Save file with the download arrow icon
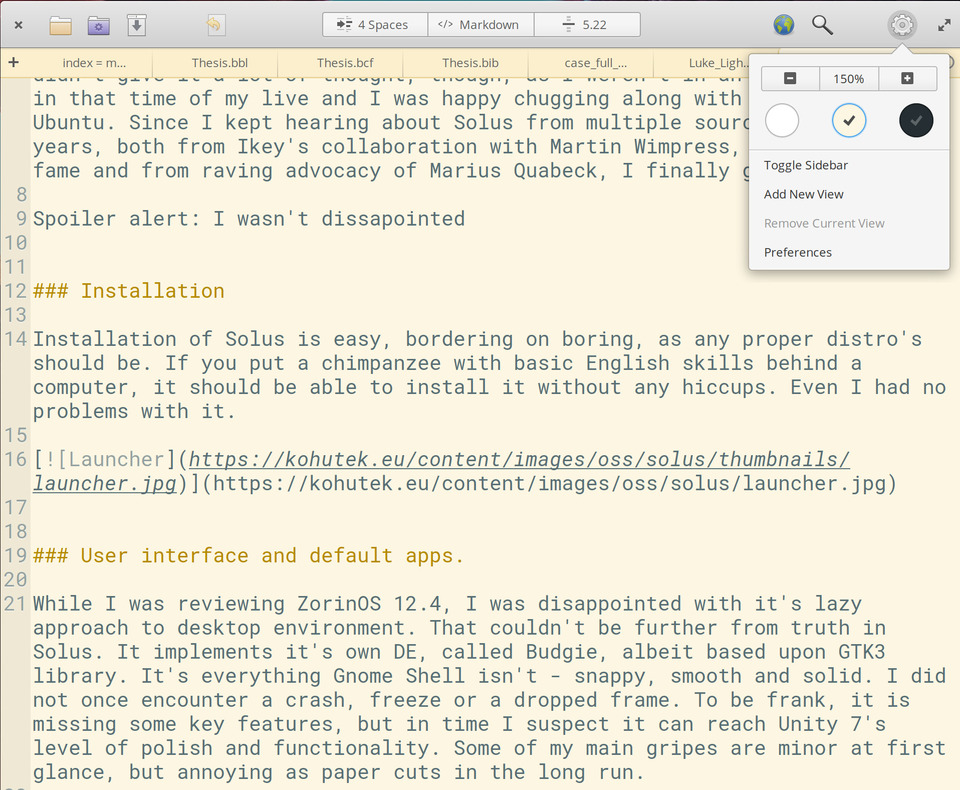The width and height of the screenshot is (960, 790). pyautogui.click(x=137, y=25)
